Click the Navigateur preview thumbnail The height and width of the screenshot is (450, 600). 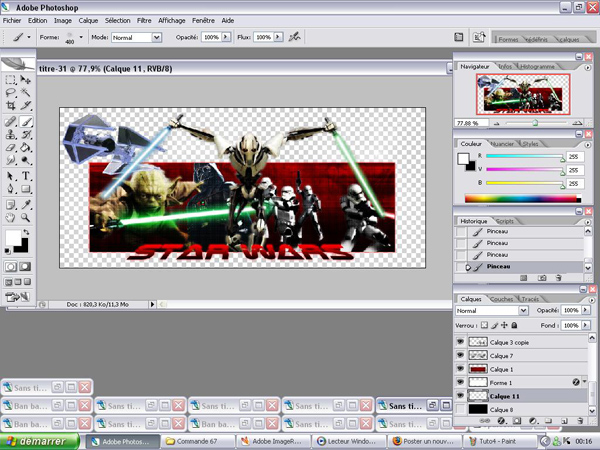(523, 94)
